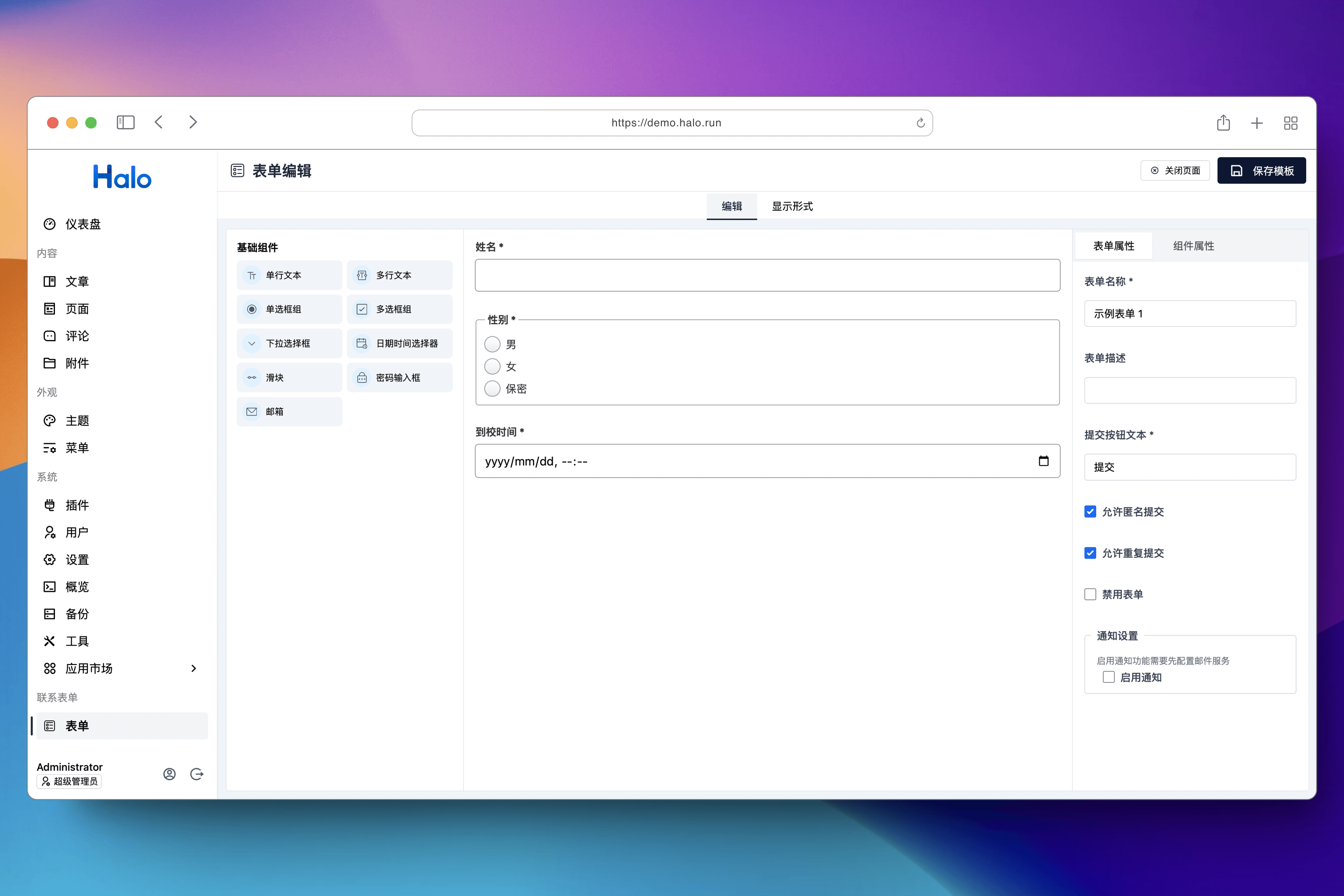The width and height of the screenshot is (1344, 896).
Task: Select the 女 radio option
Action: (492, 366)
